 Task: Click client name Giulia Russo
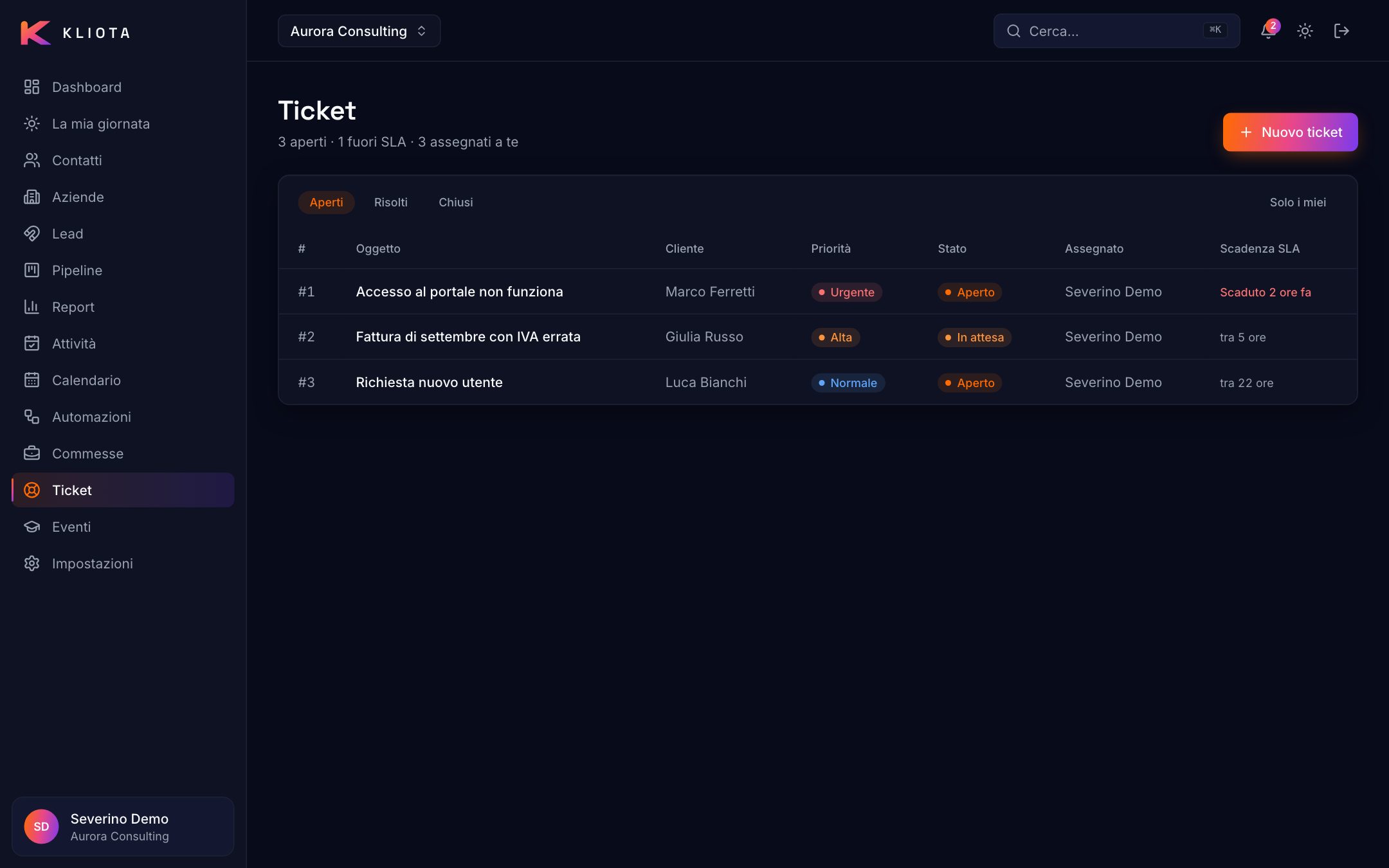pyautogui.click(x=704, y=336)
